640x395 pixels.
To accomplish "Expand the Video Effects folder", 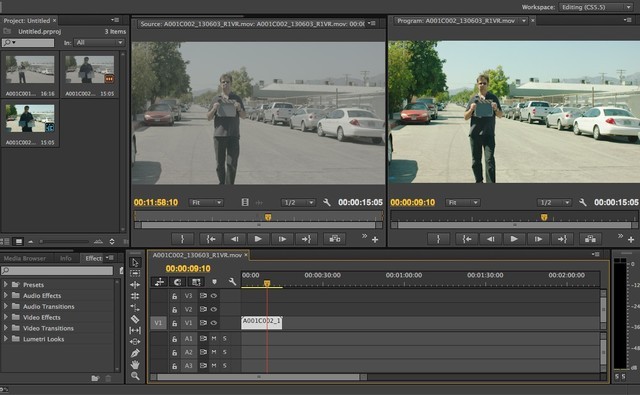I will (x=5, y=317).
